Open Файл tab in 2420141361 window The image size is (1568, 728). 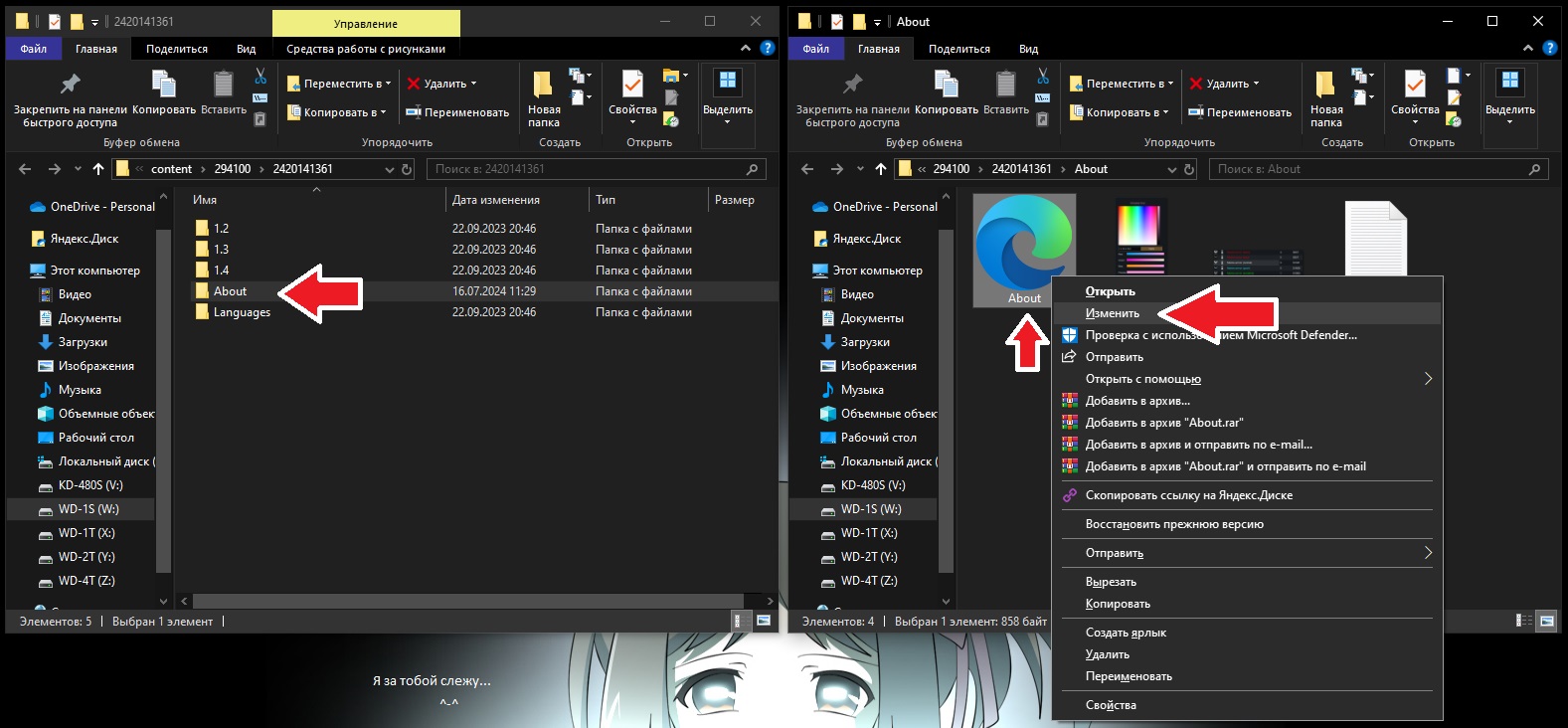point(34,49)
